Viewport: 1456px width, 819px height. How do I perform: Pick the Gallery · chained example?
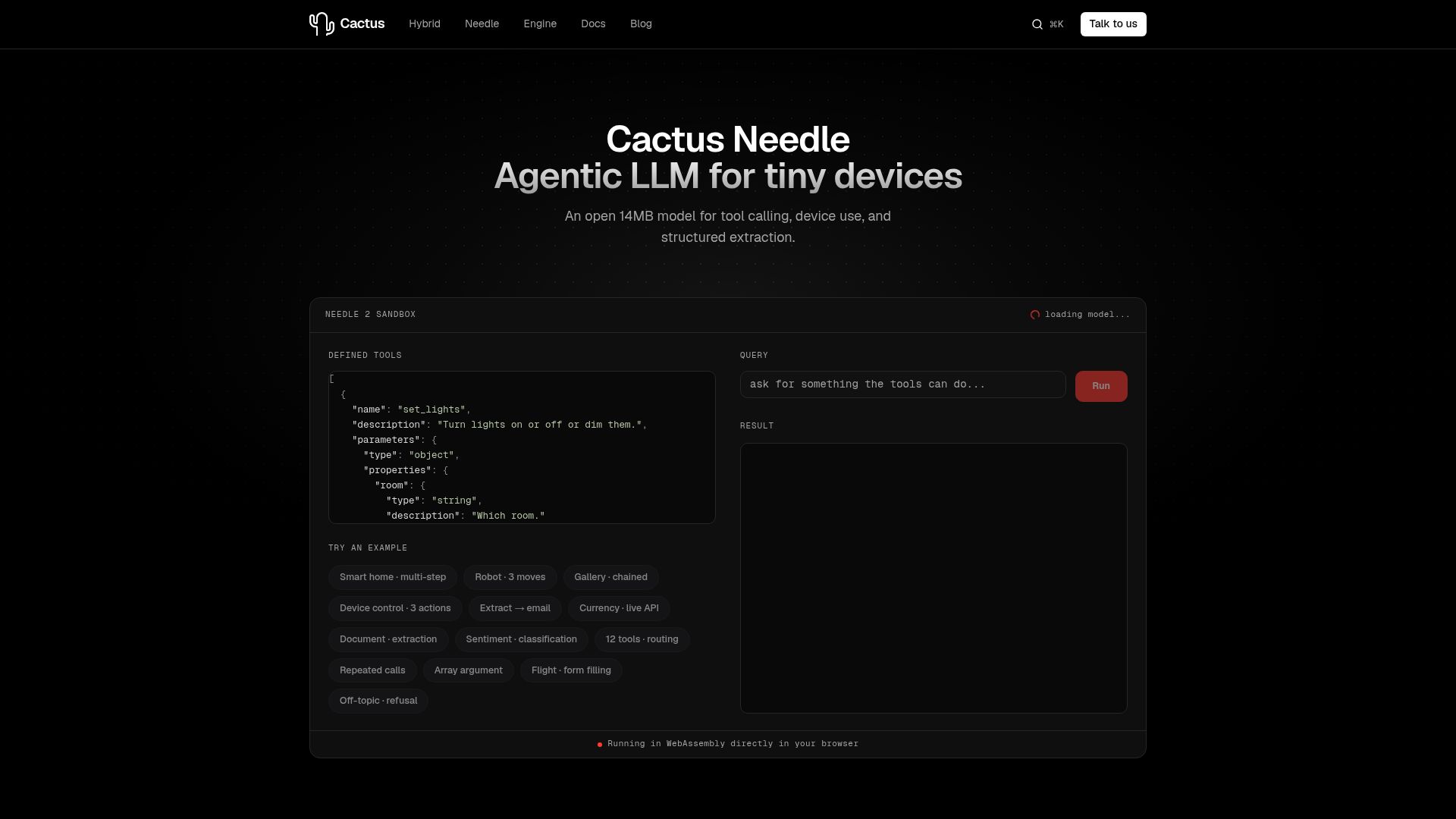click(611, 578)
